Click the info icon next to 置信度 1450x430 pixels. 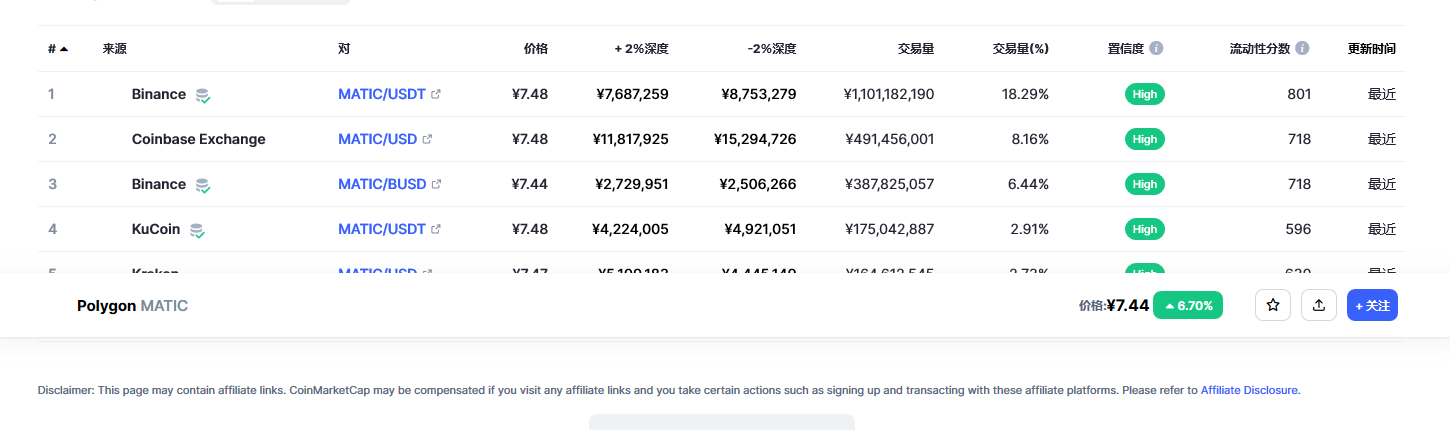pyautogui.click(x=1156, y=48)
